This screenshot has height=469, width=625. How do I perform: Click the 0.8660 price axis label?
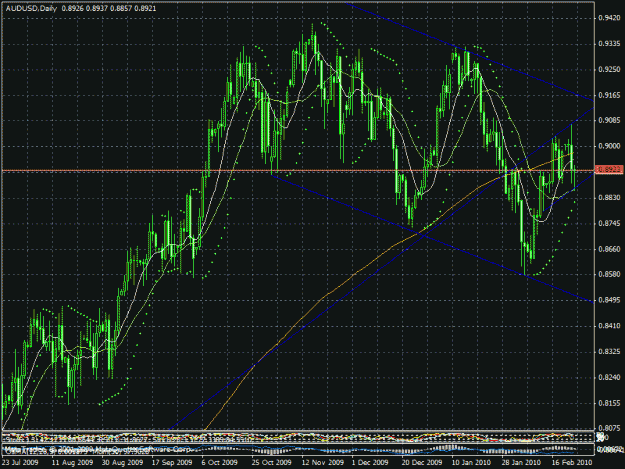pyautogui.click(x=609, y=249)
